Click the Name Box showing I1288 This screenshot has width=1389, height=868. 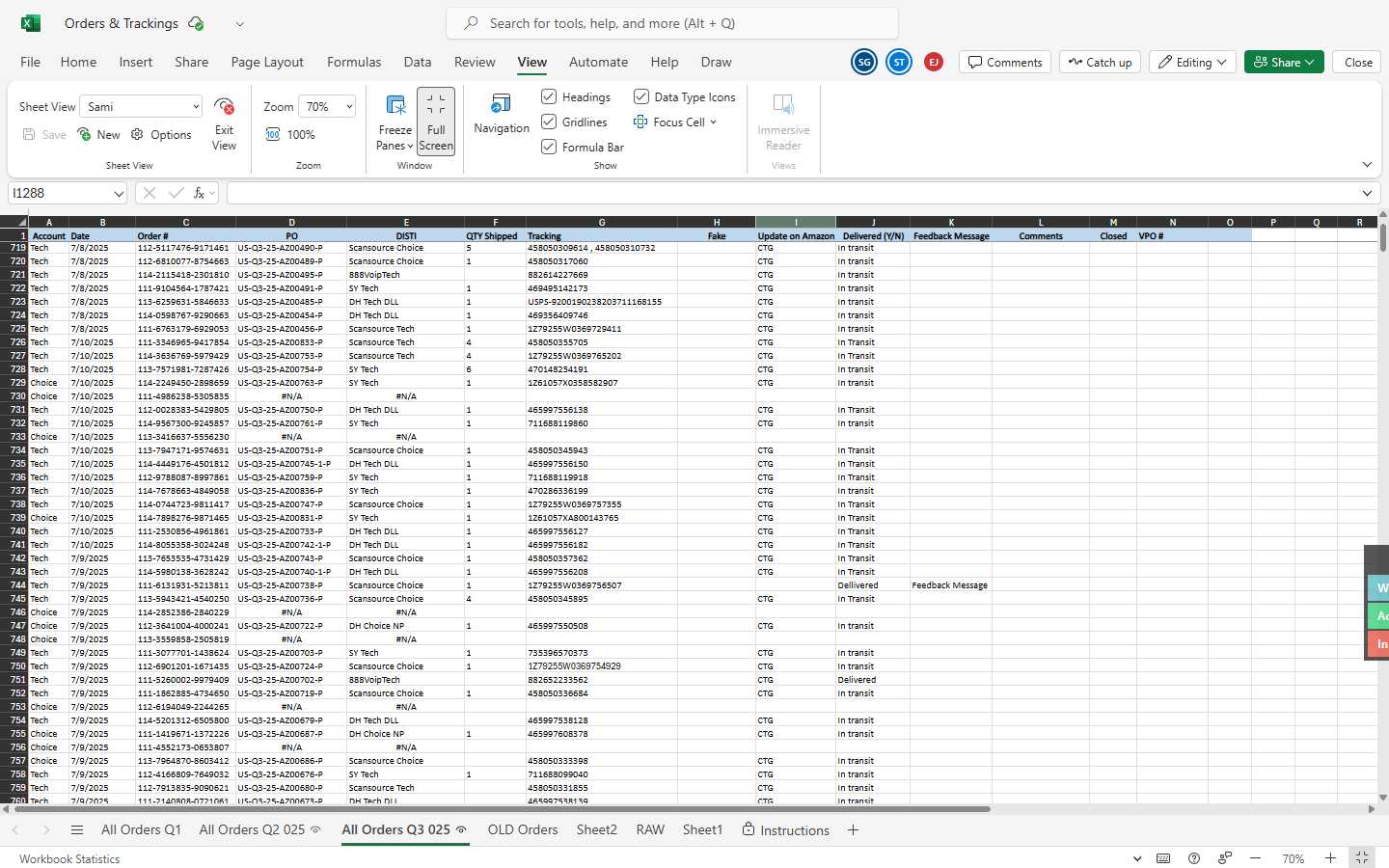coord(60,193)
